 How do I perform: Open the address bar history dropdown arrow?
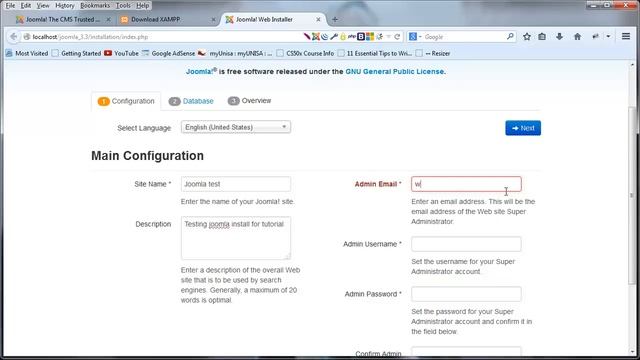(388, 37)
